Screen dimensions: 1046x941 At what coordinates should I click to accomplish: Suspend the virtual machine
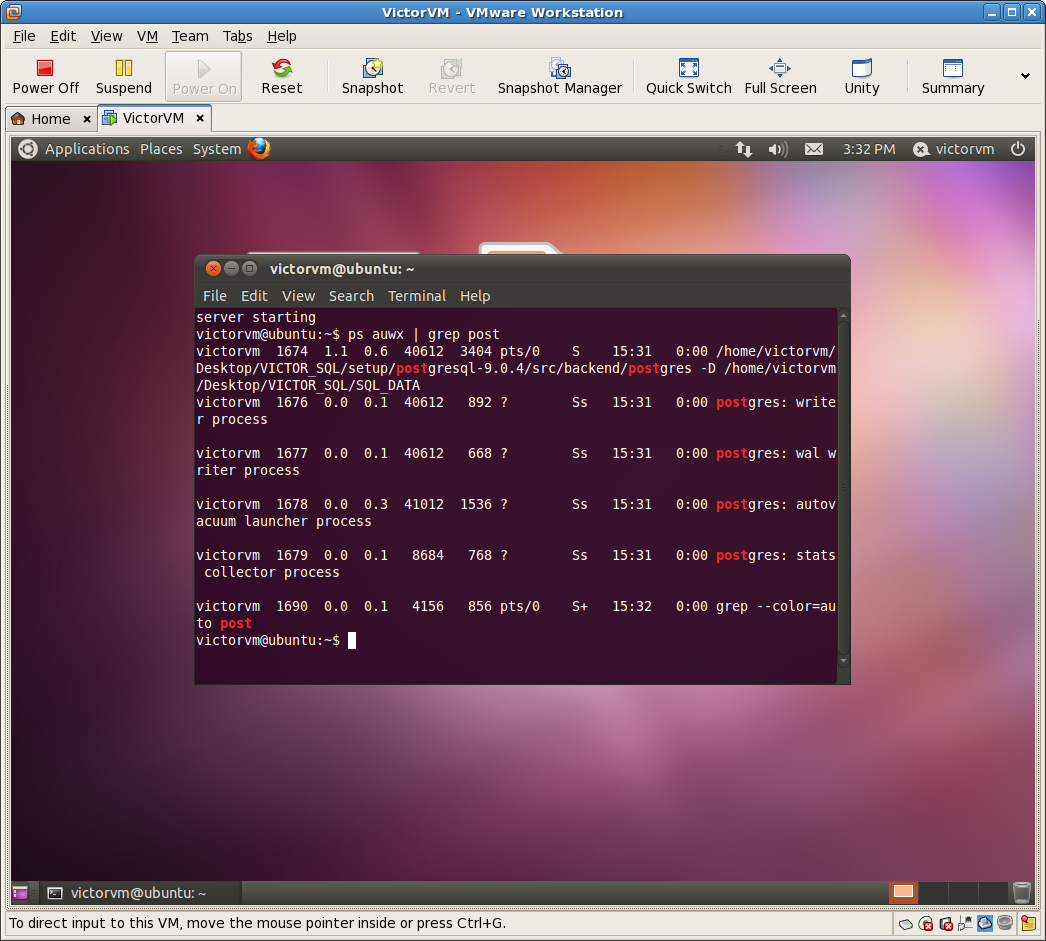point(123,75)
